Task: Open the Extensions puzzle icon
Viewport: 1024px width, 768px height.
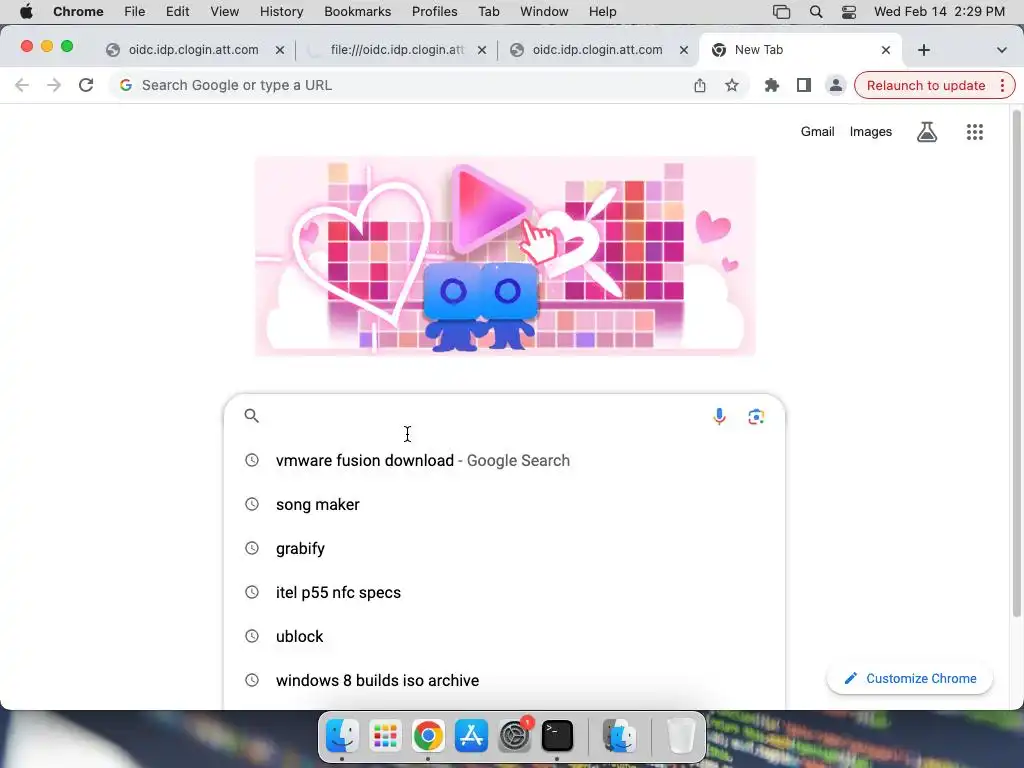Action: (x=771, y=85)
